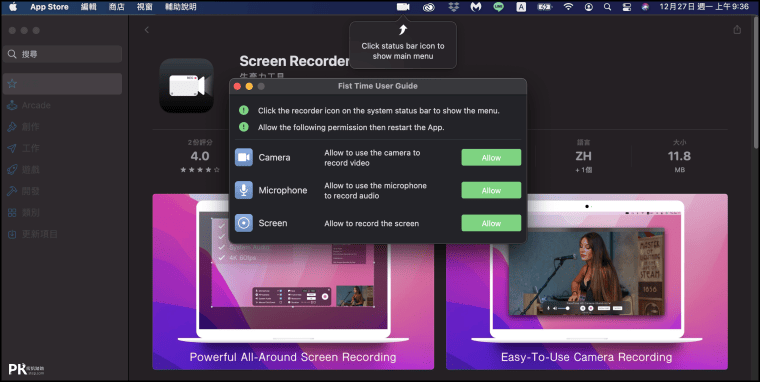Click the 搜尋 search field in sidebar

coord(63,54)
